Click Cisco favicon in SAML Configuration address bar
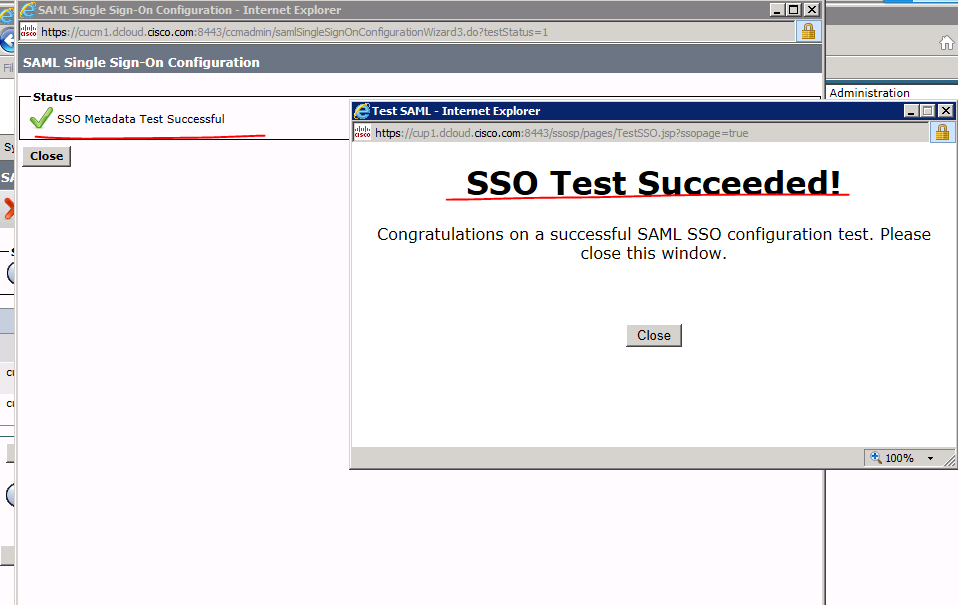The width and height of the screenshot is (958, 605). coord(29,32)
